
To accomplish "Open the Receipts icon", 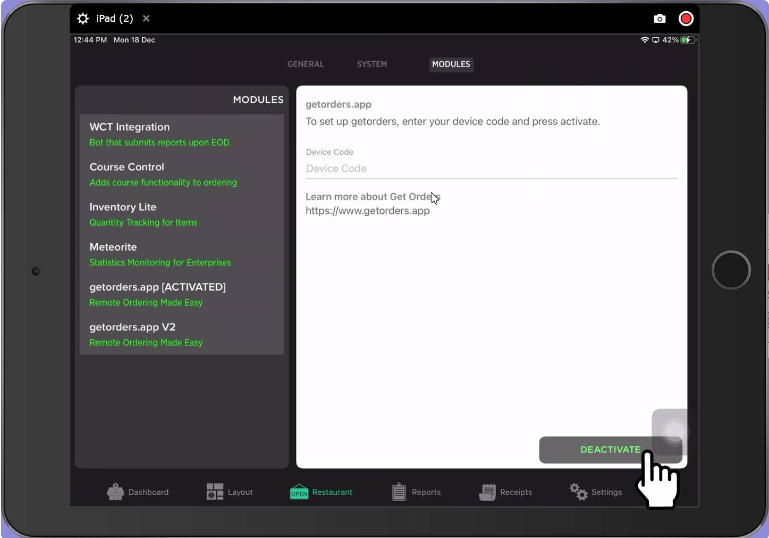I will 487,492.
